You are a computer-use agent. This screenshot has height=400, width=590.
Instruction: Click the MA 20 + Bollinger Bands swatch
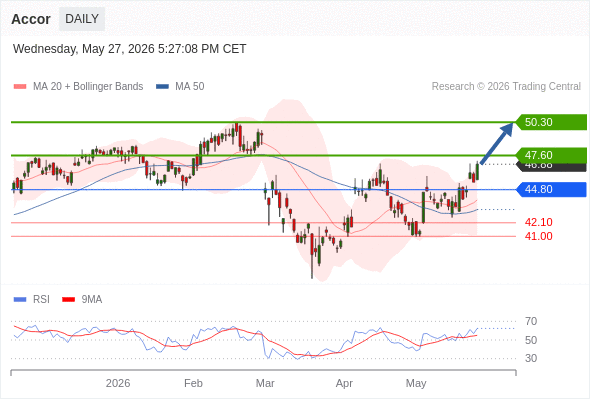20,87
